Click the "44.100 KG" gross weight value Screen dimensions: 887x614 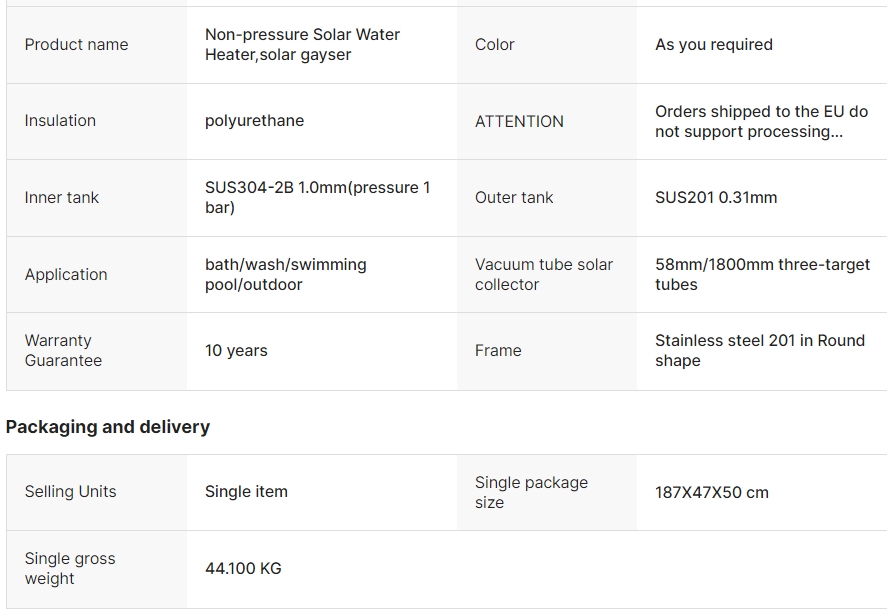(x=243, y=568)
